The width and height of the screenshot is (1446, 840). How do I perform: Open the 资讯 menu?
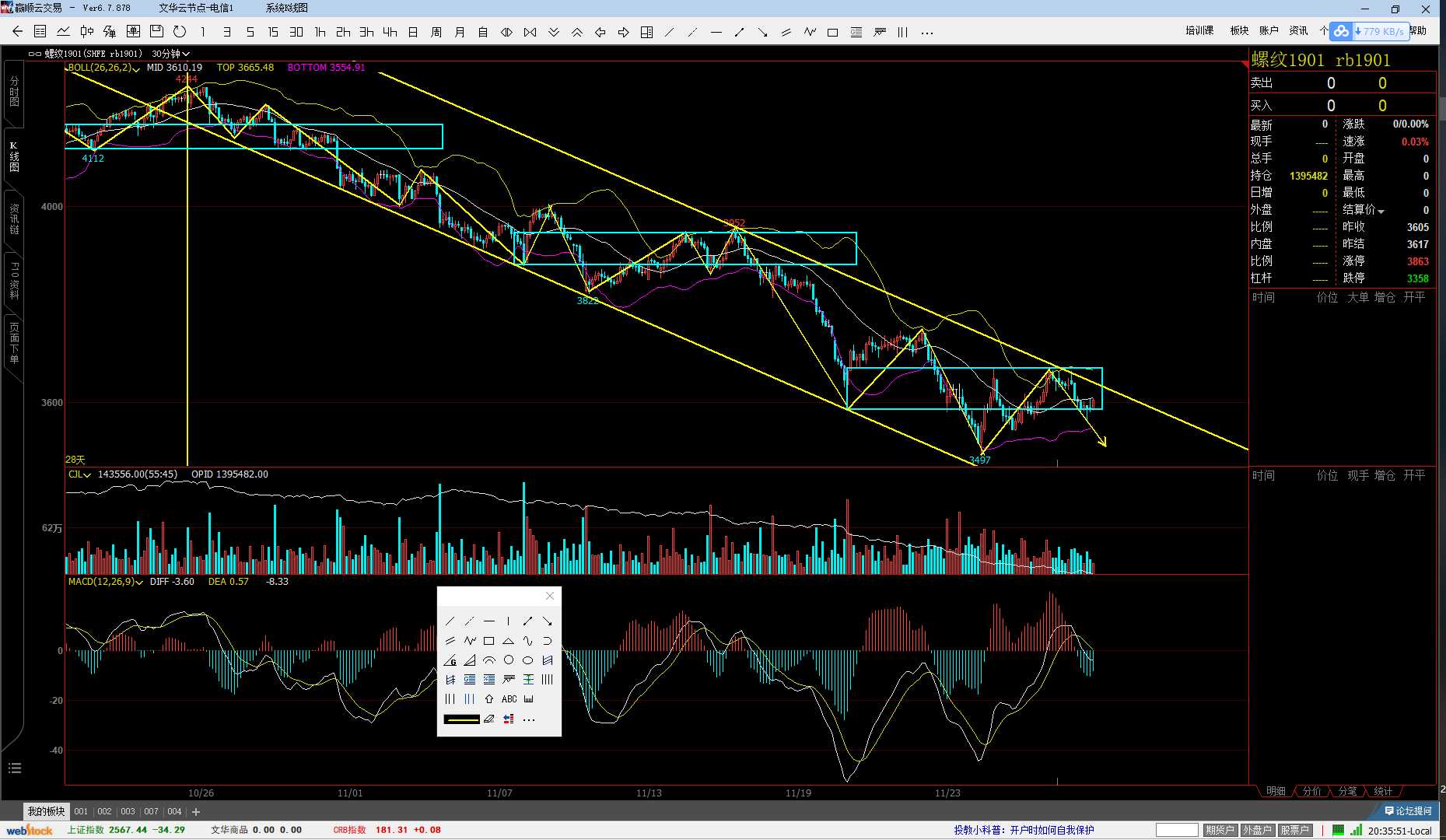point(1298,30)
